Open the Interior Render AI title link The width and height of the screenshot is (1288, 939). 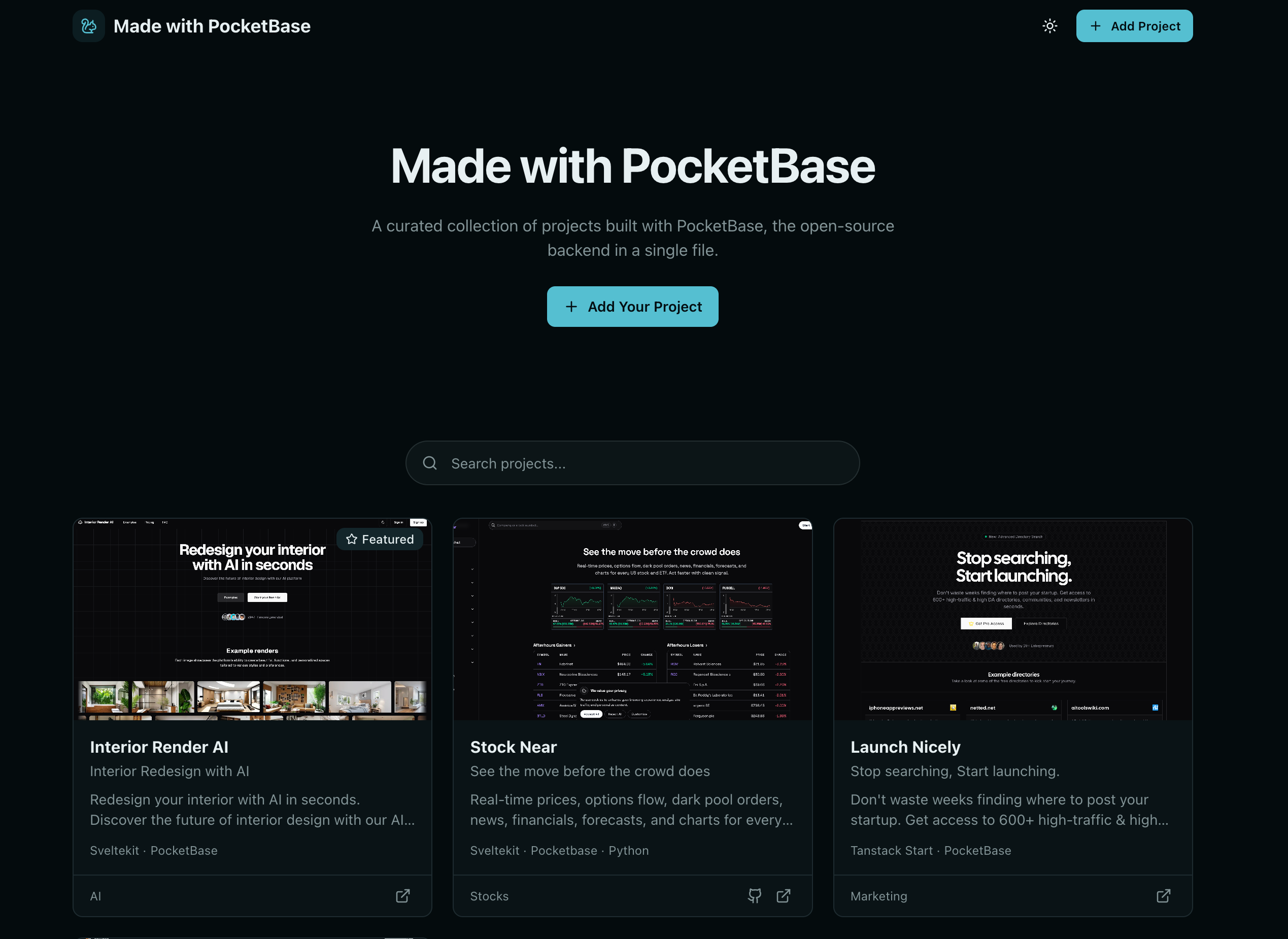[159, 747]
